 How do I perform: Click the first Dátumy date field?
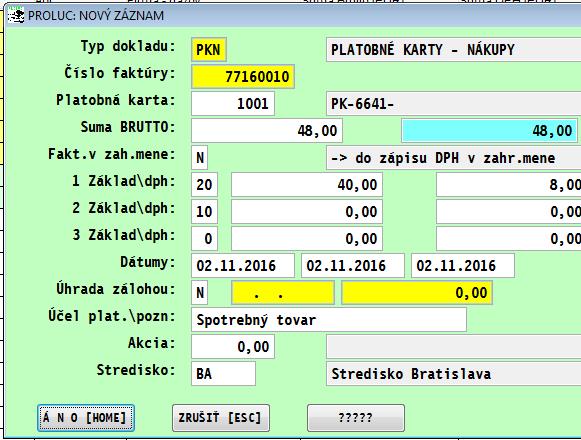(x=243, y=265)
